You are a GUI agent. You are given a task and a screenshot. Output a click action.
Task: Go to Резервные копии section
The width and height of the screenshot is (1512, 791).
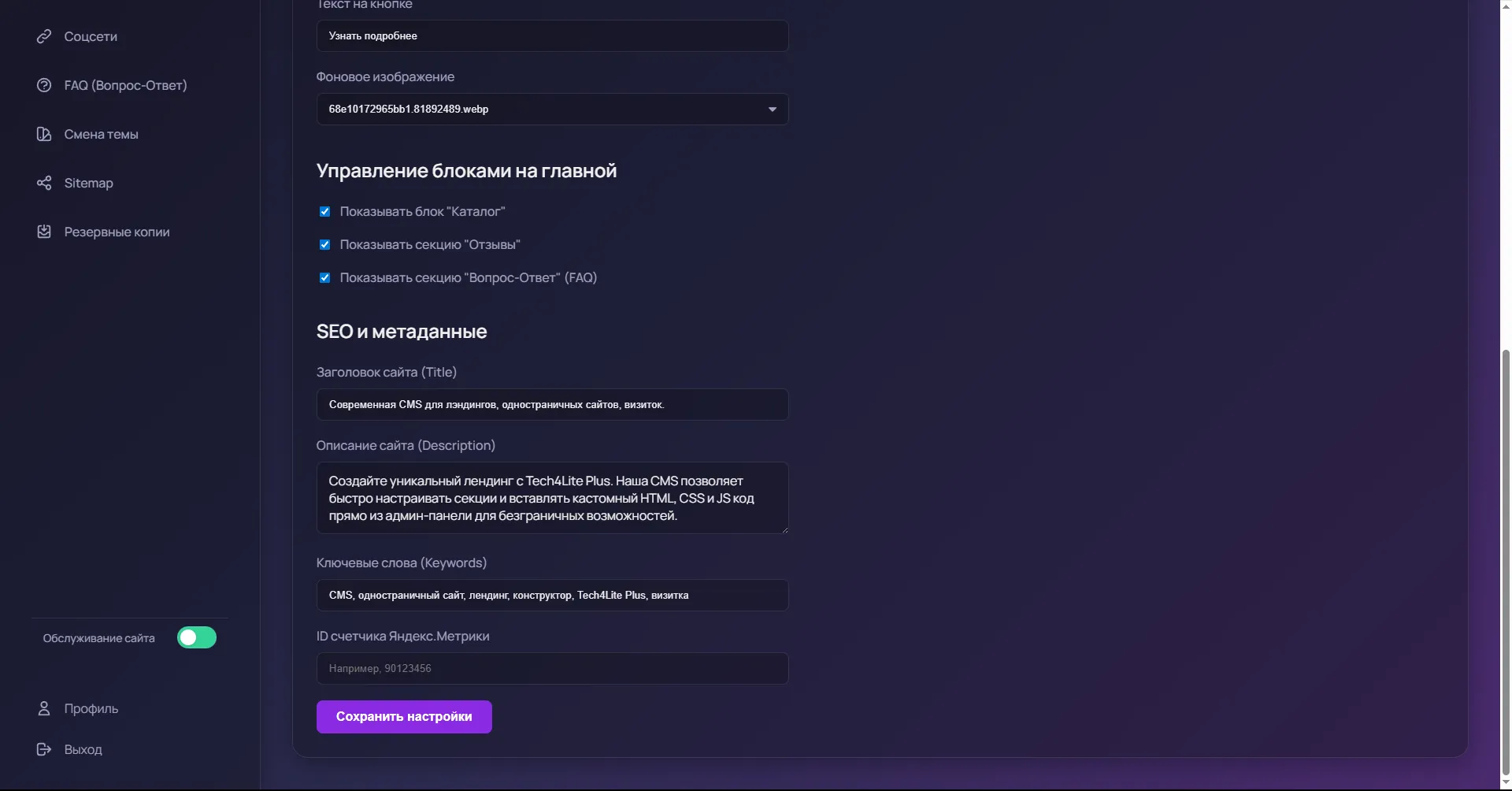point(117,232)
